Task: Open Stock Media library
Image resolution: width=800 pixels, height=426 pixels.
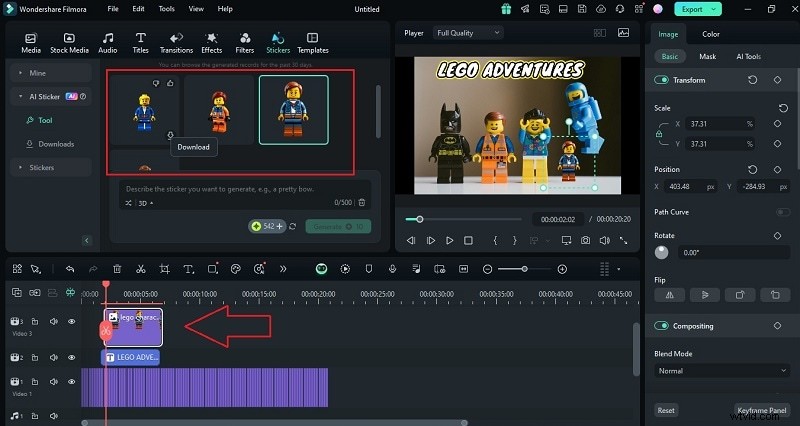Action: pyautogui.click(x=69, y=43)
